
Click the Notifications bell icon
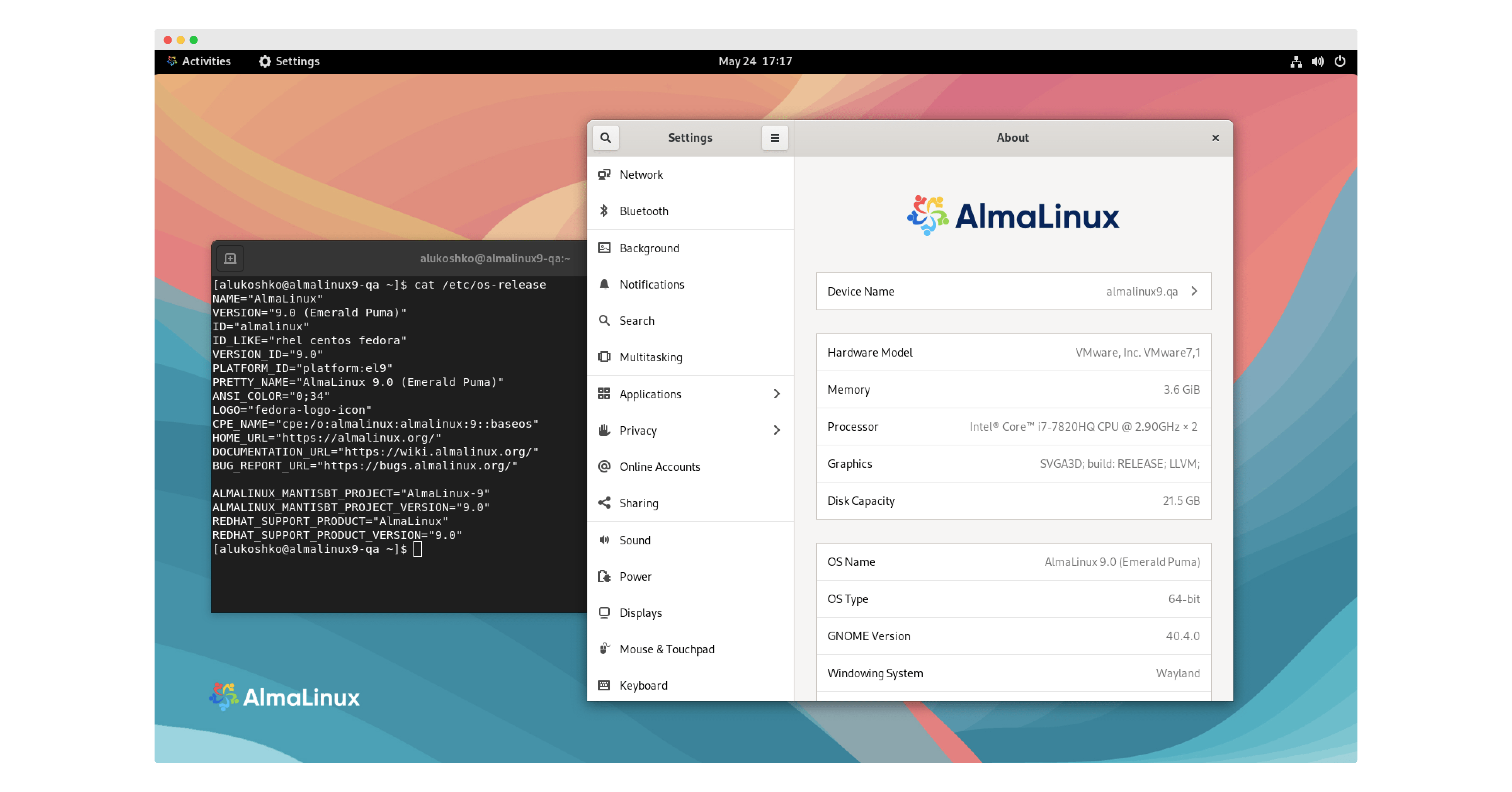point(604,284)
